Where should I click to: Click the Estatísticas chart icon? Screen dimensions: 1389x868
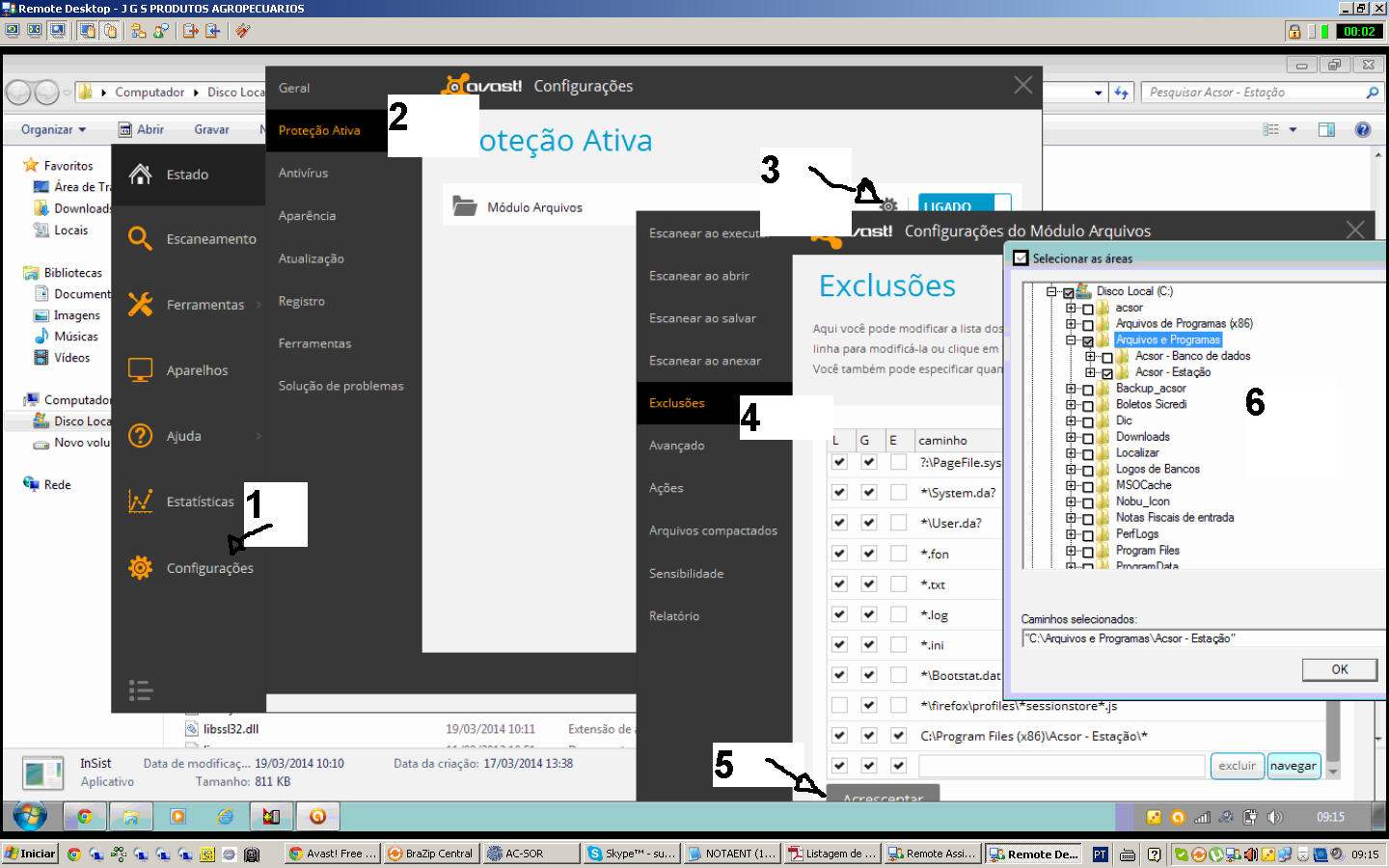coord(141,502)
